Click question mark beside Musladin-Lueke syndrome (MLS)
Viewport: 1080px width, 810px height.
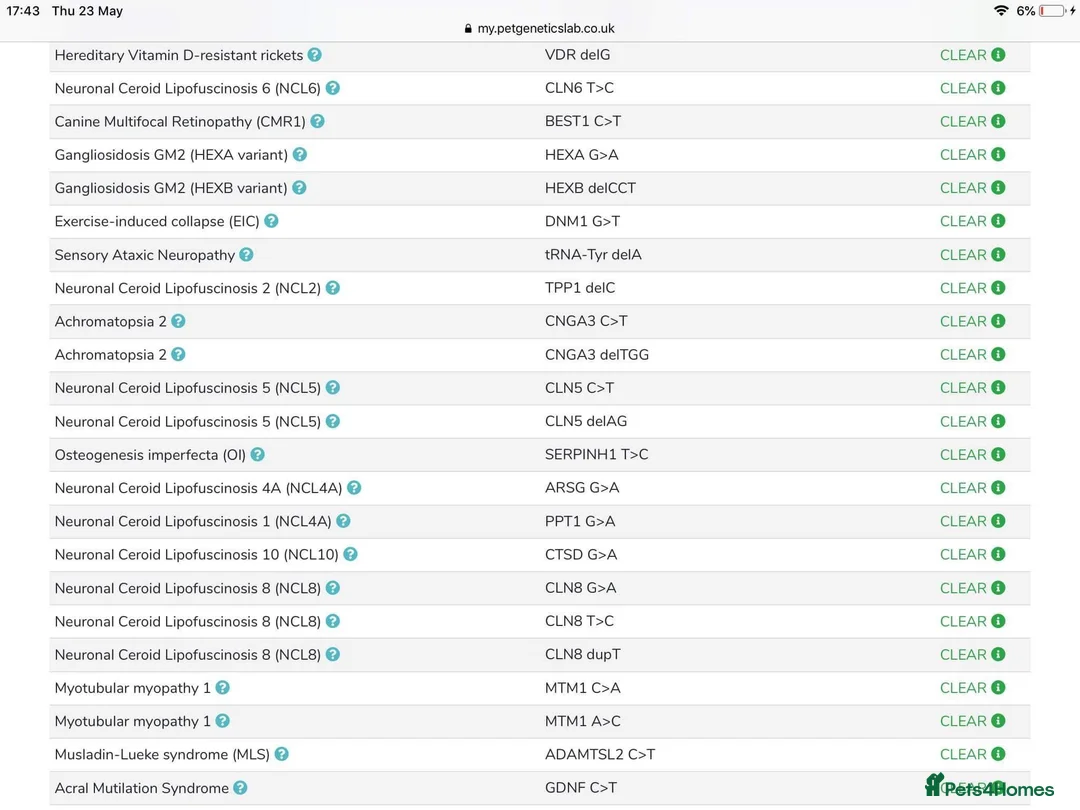(x=282, y=754)
